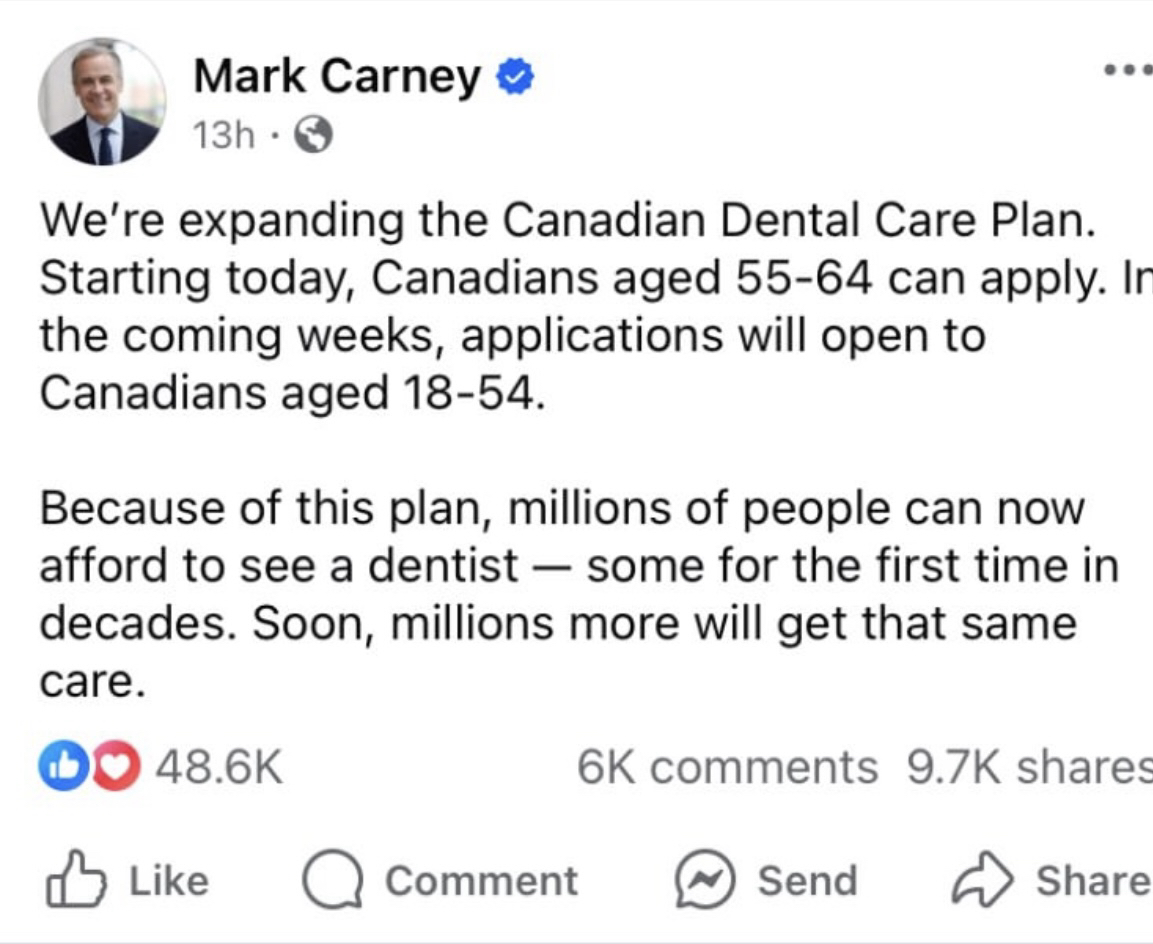Click the globe public audience icon
Screen dimensions: 1153x944
(312, 136)
